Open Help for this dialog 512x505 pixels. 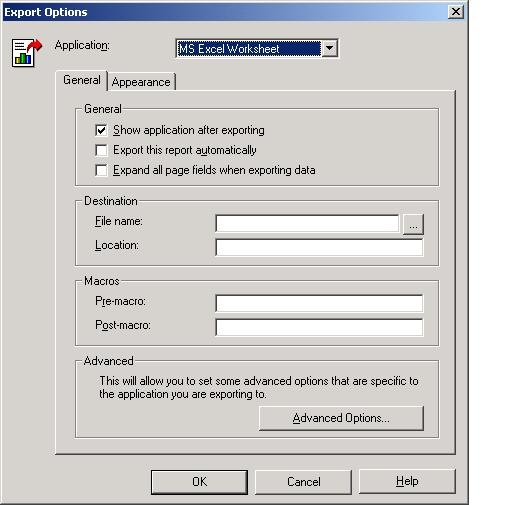pos(407,481)
